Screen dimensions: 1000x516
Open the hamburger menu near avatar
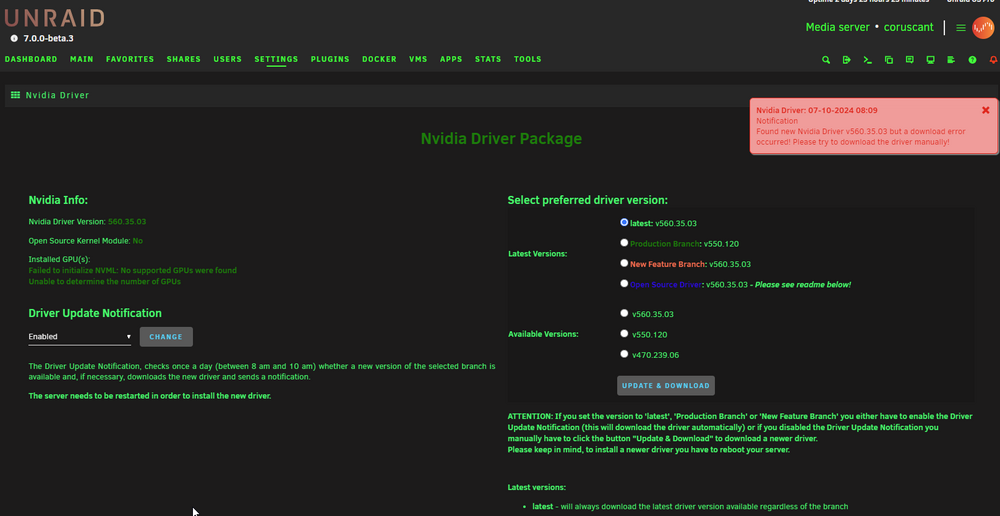(x=960, y=28)
